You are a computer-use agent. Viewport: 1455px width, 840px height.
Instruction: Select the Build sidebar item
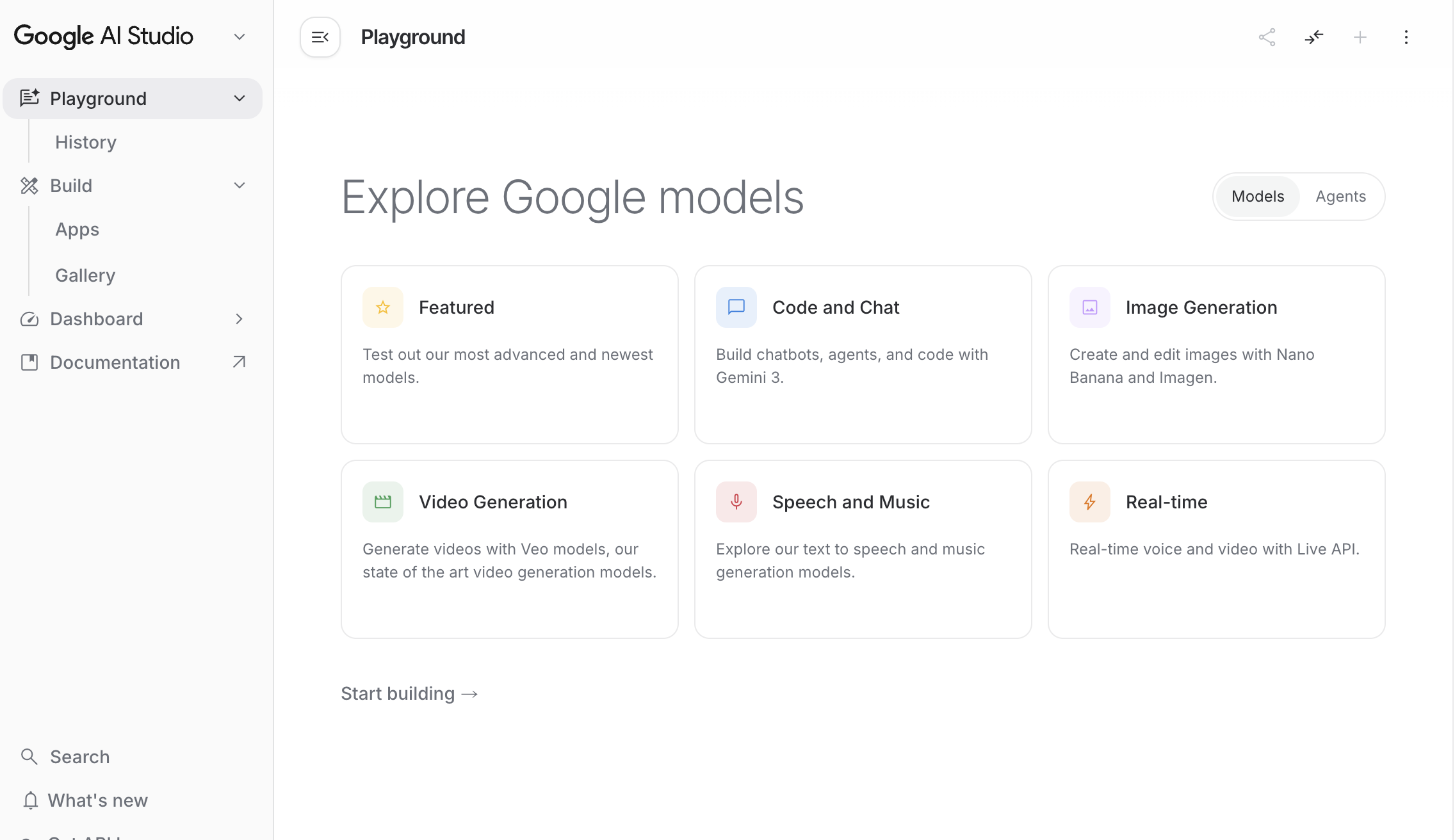pos(133,186)
